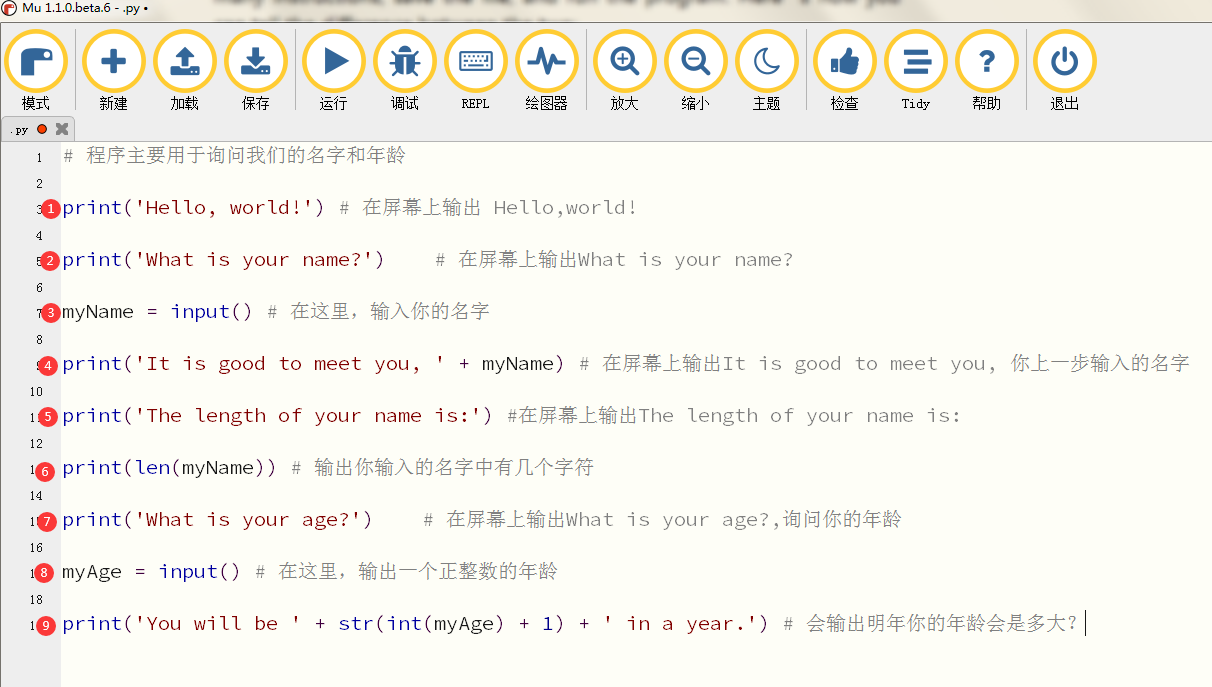1212x687 pixels.
Task: Quit Mu with the 退出 power icon
Action: point(1065,62)
